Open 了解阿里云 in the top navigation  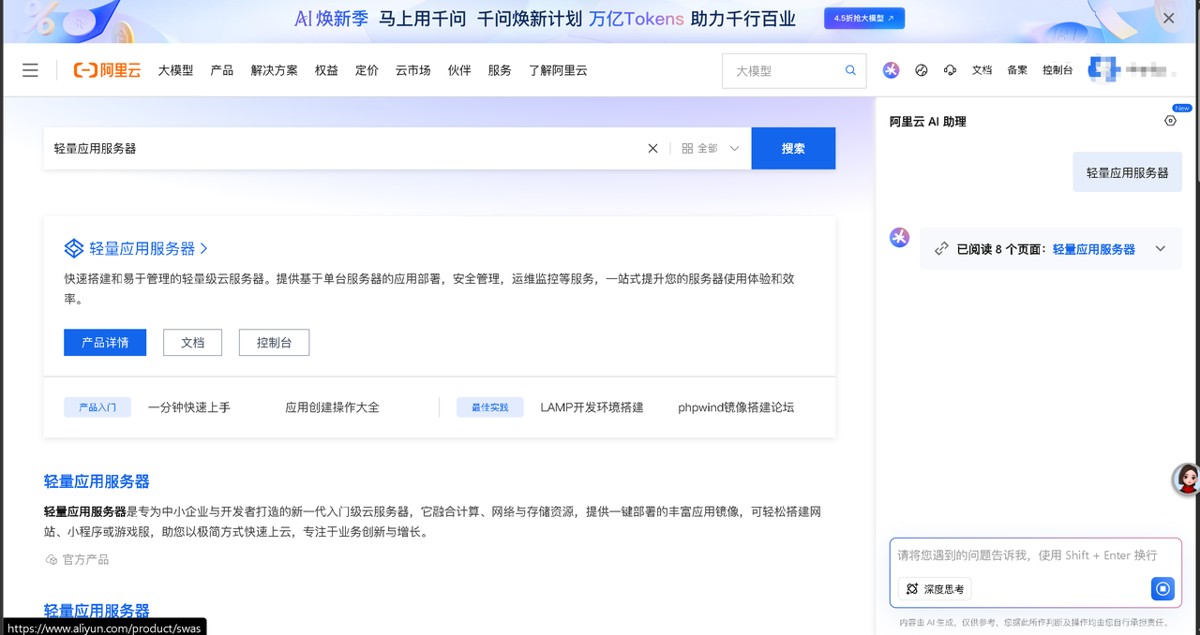coord(558,70)
